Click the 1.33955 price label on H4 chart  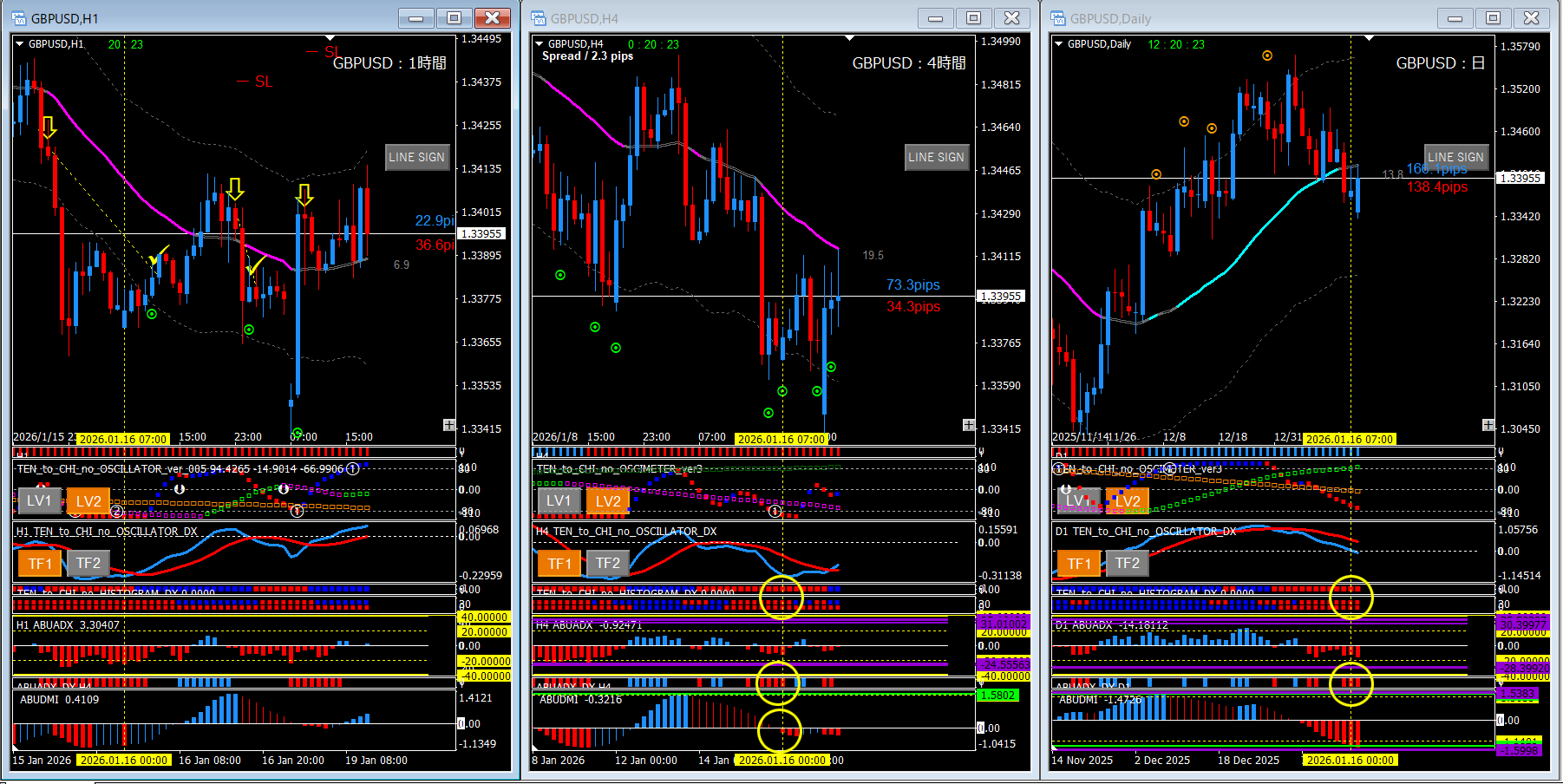click(x=1001, y=296)
